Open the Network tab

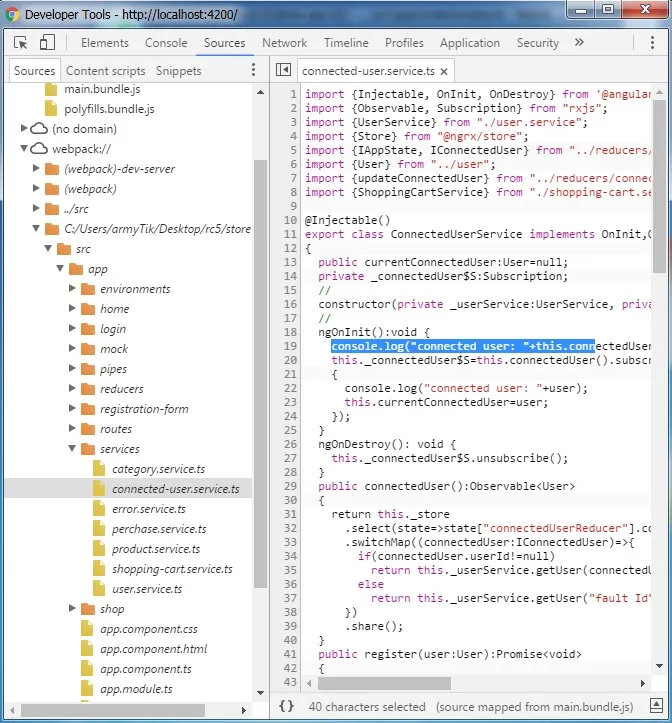click(x=285, y=43)
